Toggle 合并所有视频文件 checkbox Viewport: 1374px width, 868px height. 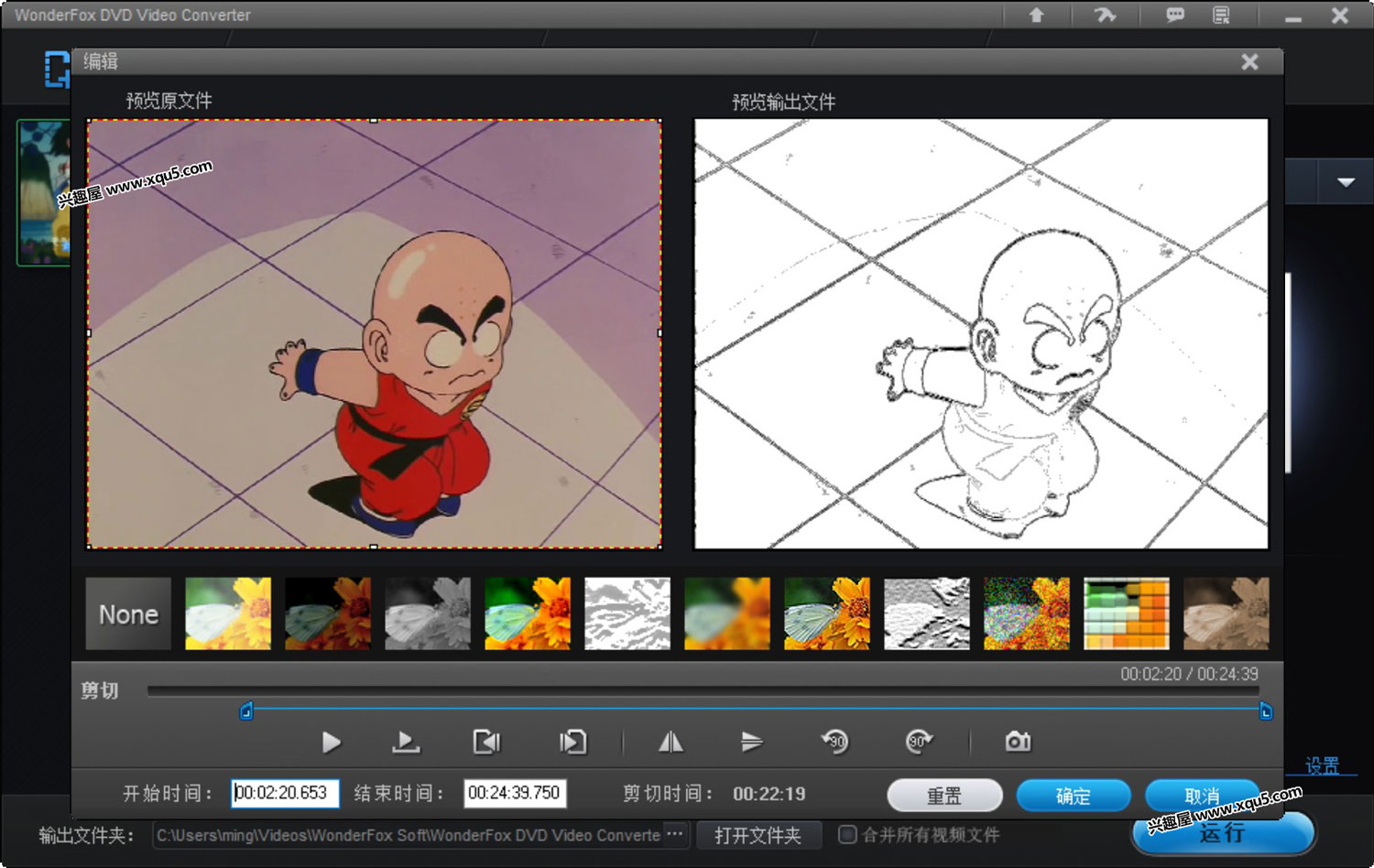(x=847, y=834)
